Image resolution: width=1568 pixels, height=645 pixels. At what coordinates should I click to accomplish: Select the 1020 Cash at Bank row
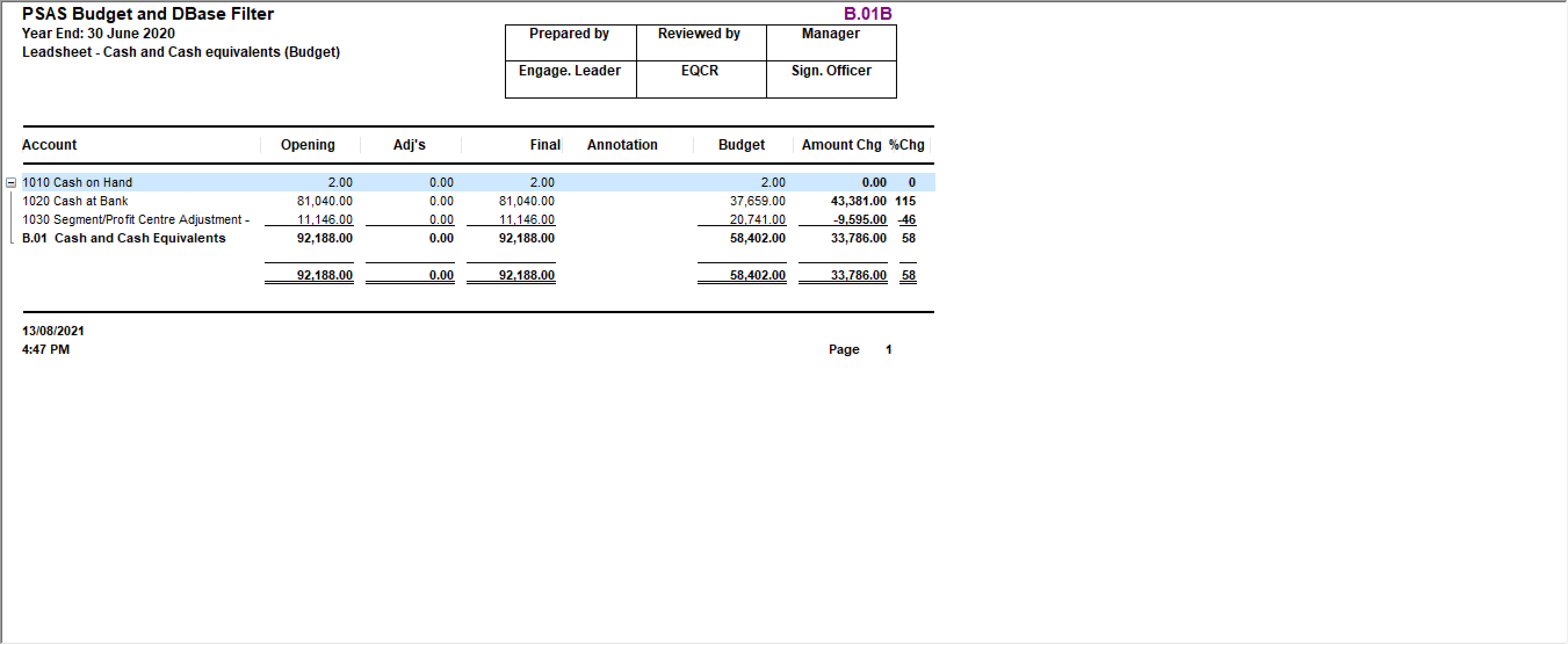click(x=75, y=201)
